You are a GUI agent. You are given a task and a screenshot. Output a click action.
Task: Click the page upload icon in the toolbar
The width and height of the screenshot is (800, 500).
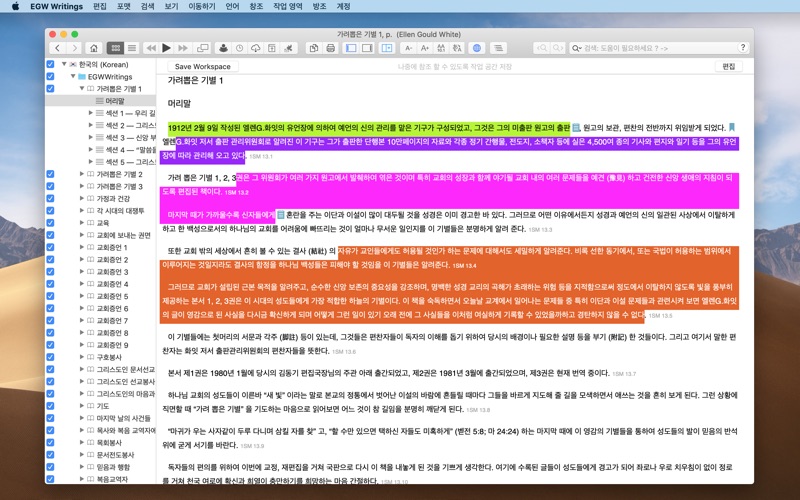pyautogui.click(x=272, y=48)
